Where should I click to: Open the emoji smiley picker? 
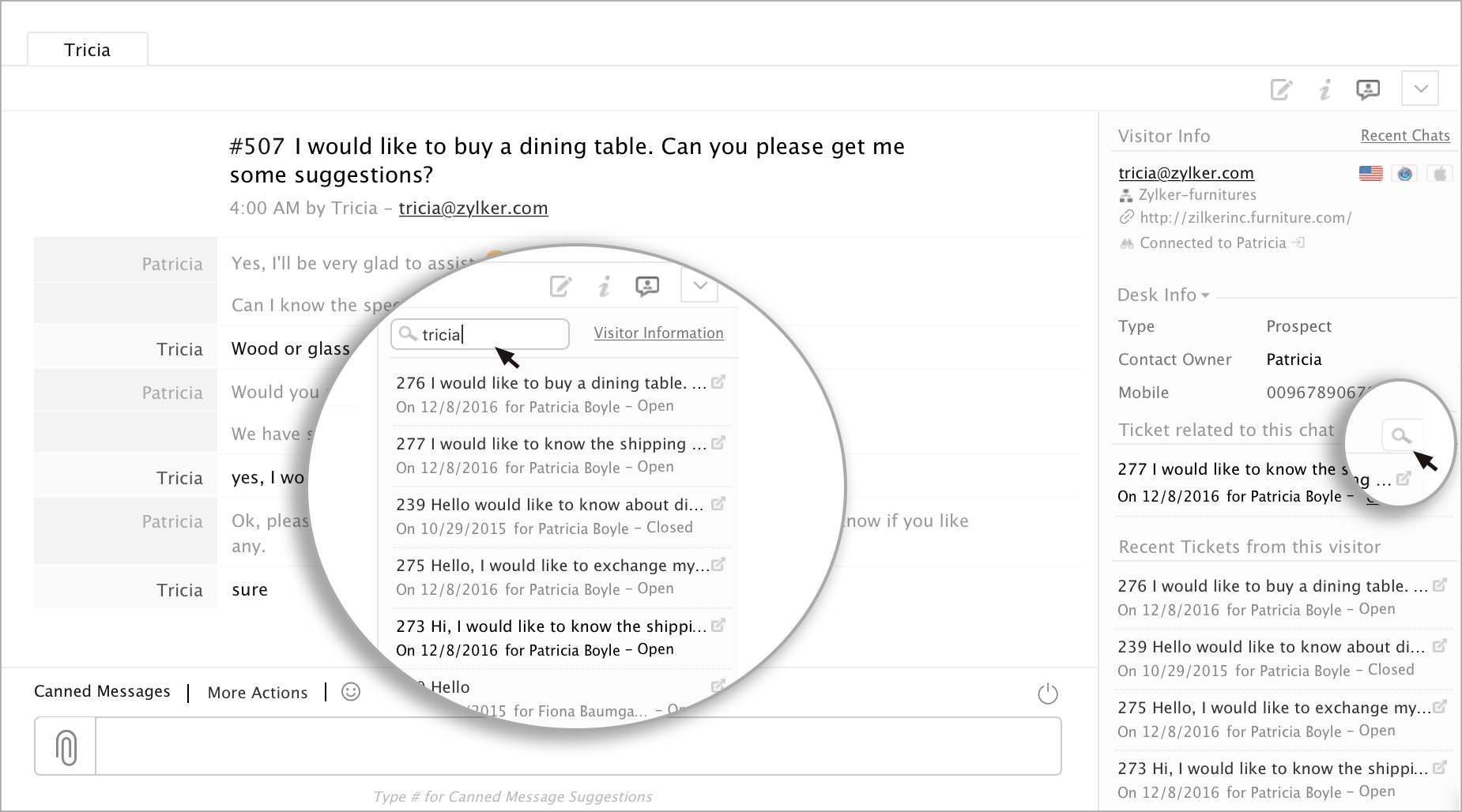click(351, 692)
